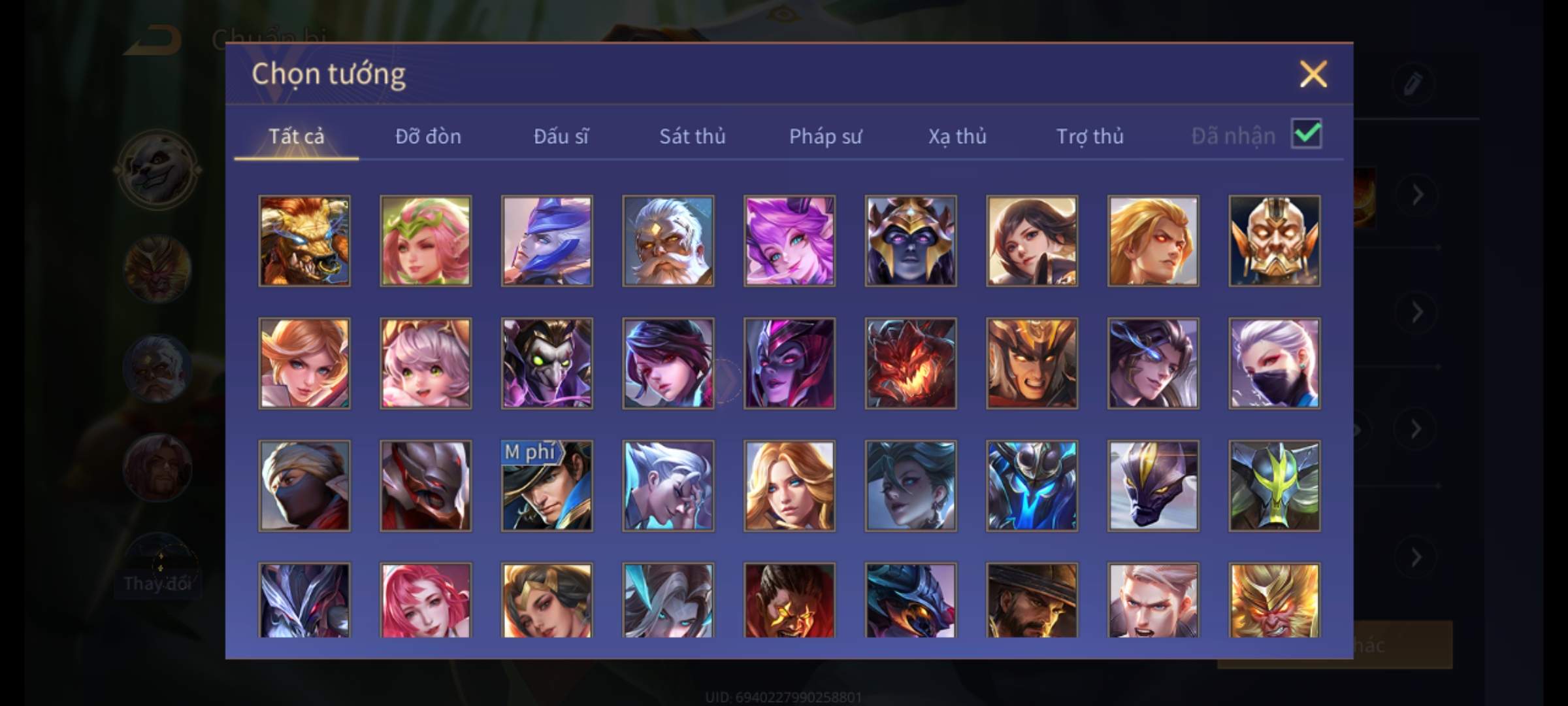This screenshot has height=706, width=1568.
Task: Select the green-eyed plague mask hero
Action: click(547, 363)
